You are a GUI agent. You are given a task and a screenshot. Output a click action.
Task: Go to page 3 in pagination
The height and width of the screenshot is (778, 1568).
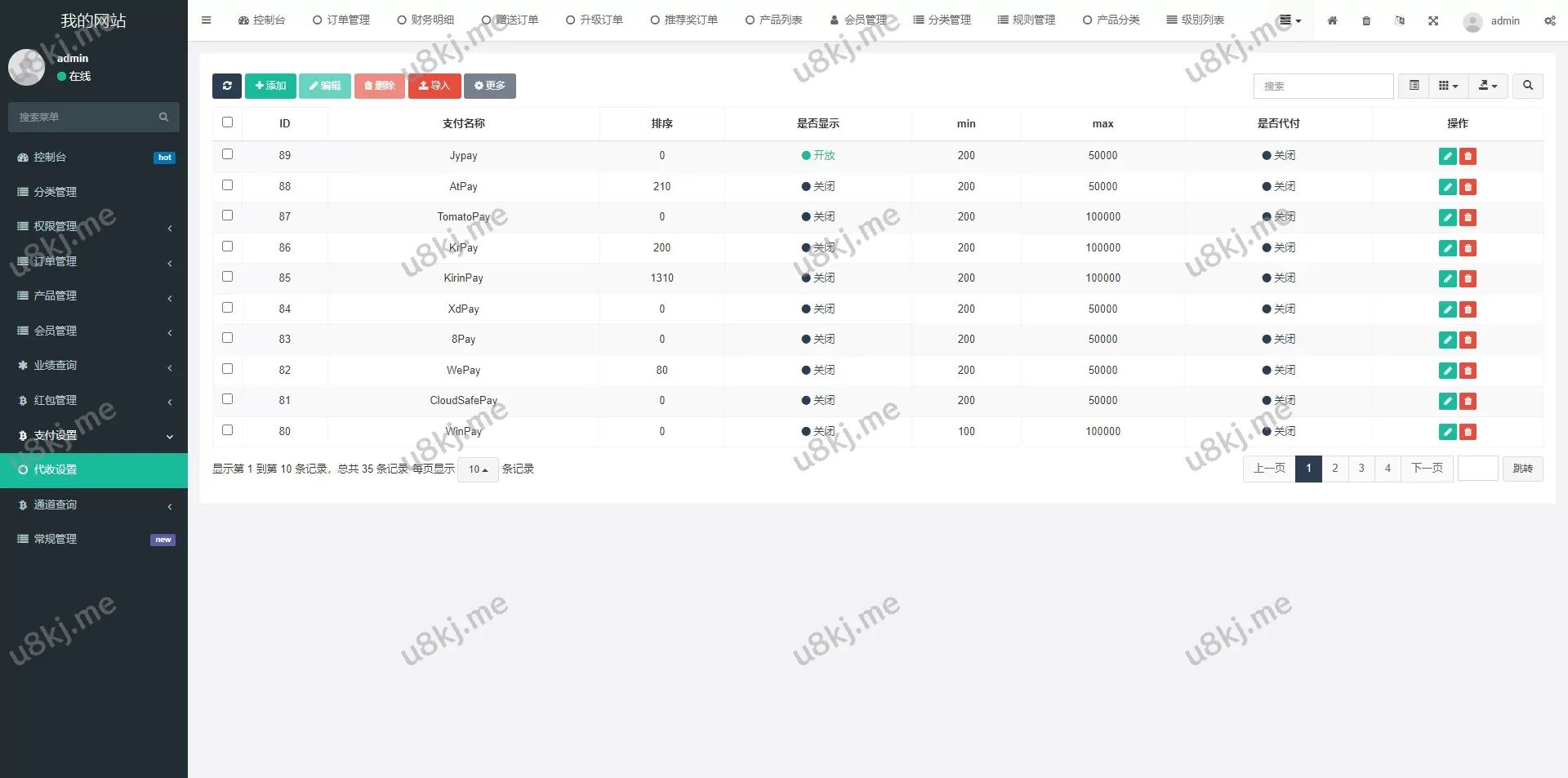point(1361,469)
